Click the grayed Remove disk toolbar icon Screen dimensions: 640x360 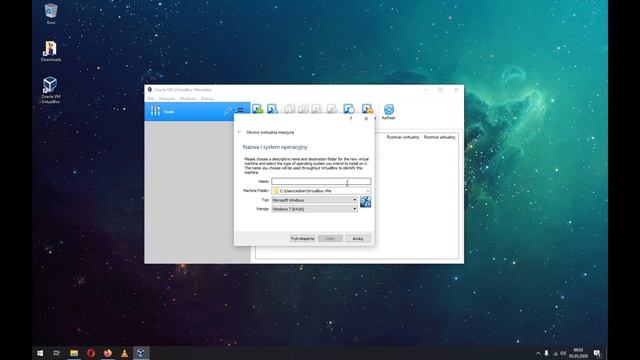(x=317, y=109)
